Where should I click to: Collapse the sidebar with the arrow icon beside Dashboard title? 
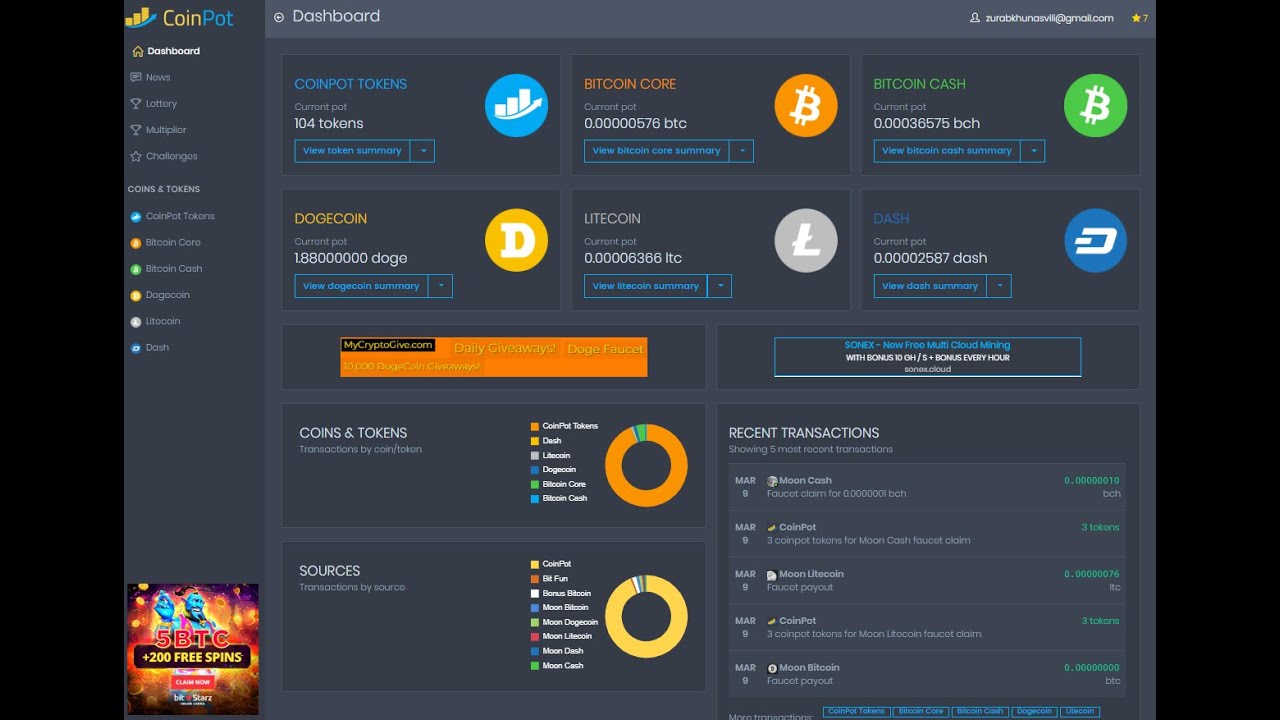[279, 17]
